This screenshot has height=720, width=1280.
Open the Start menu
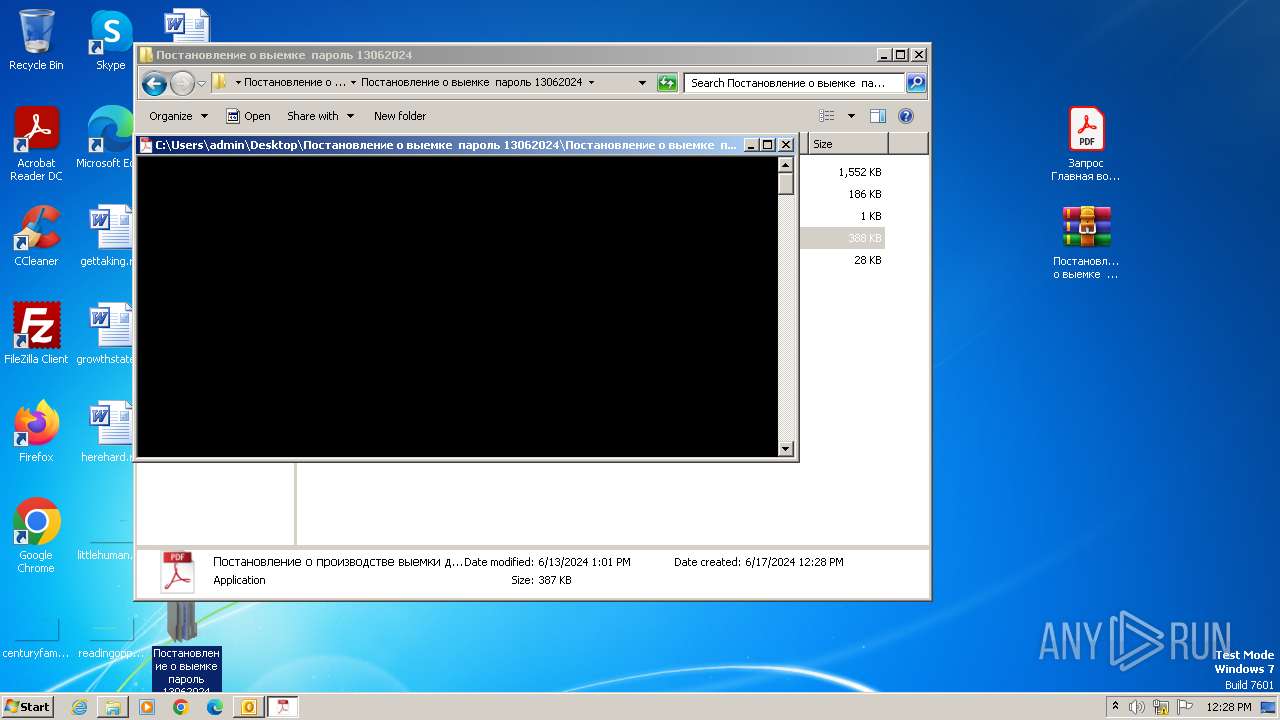pos(27,707)
